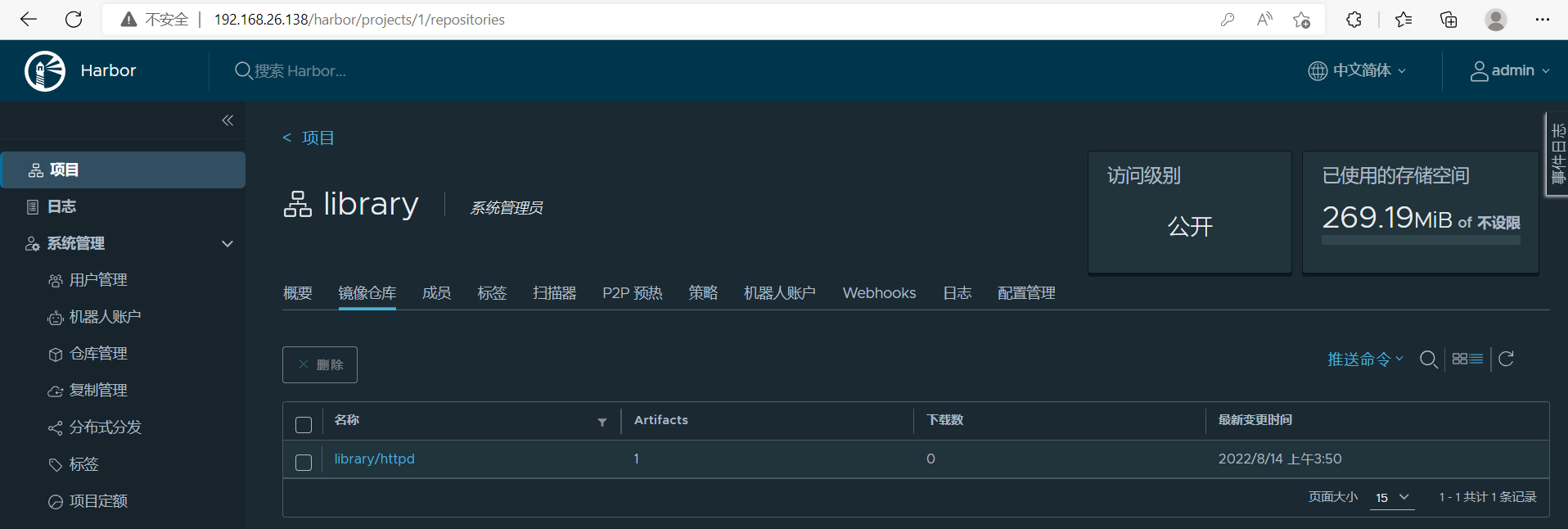
Task: Click the 搜索 Harbor search field
Action: [x=300, y=71]
